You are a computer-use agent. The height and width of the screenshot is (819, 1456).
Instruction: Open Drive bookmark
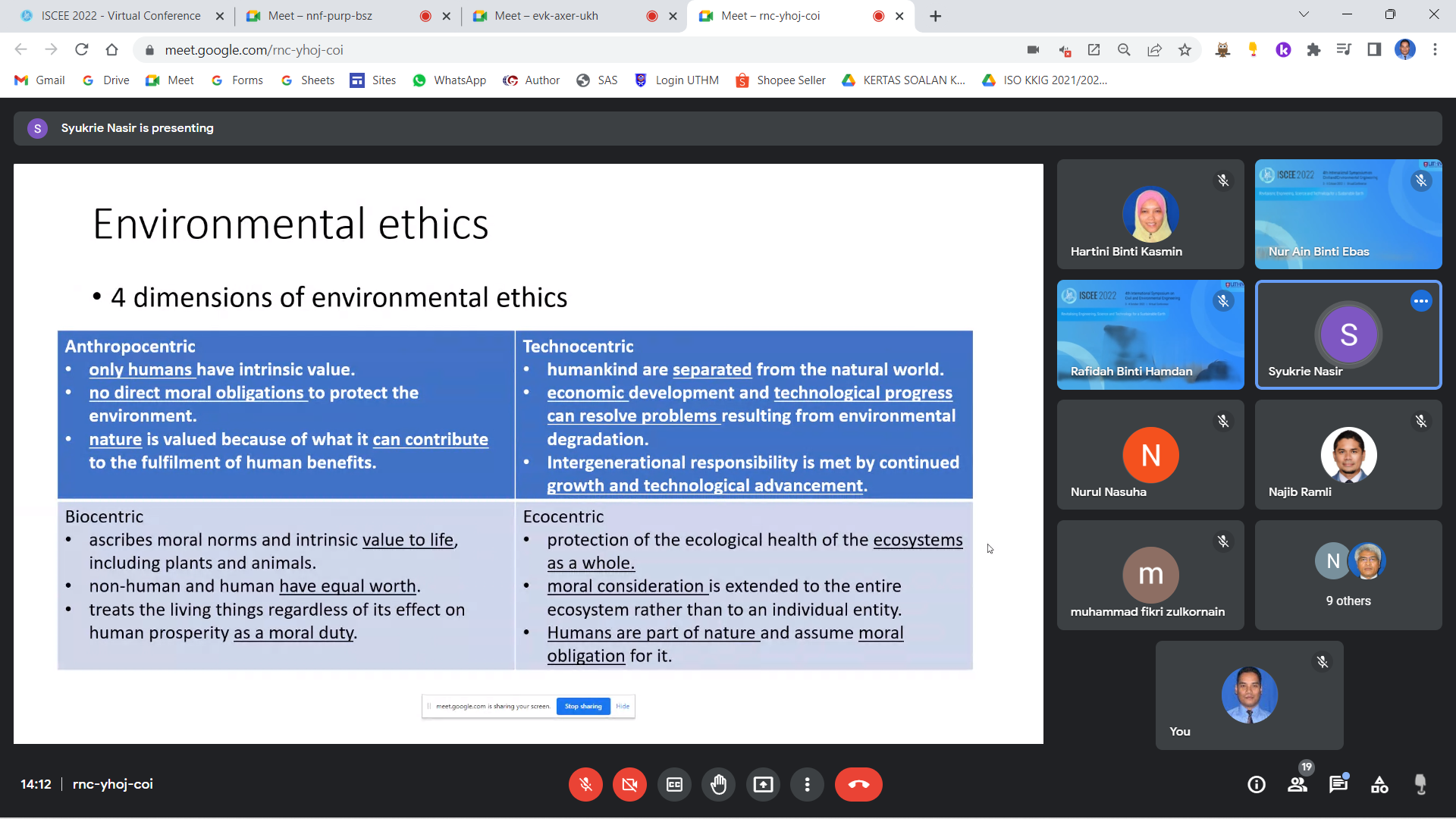105,80
